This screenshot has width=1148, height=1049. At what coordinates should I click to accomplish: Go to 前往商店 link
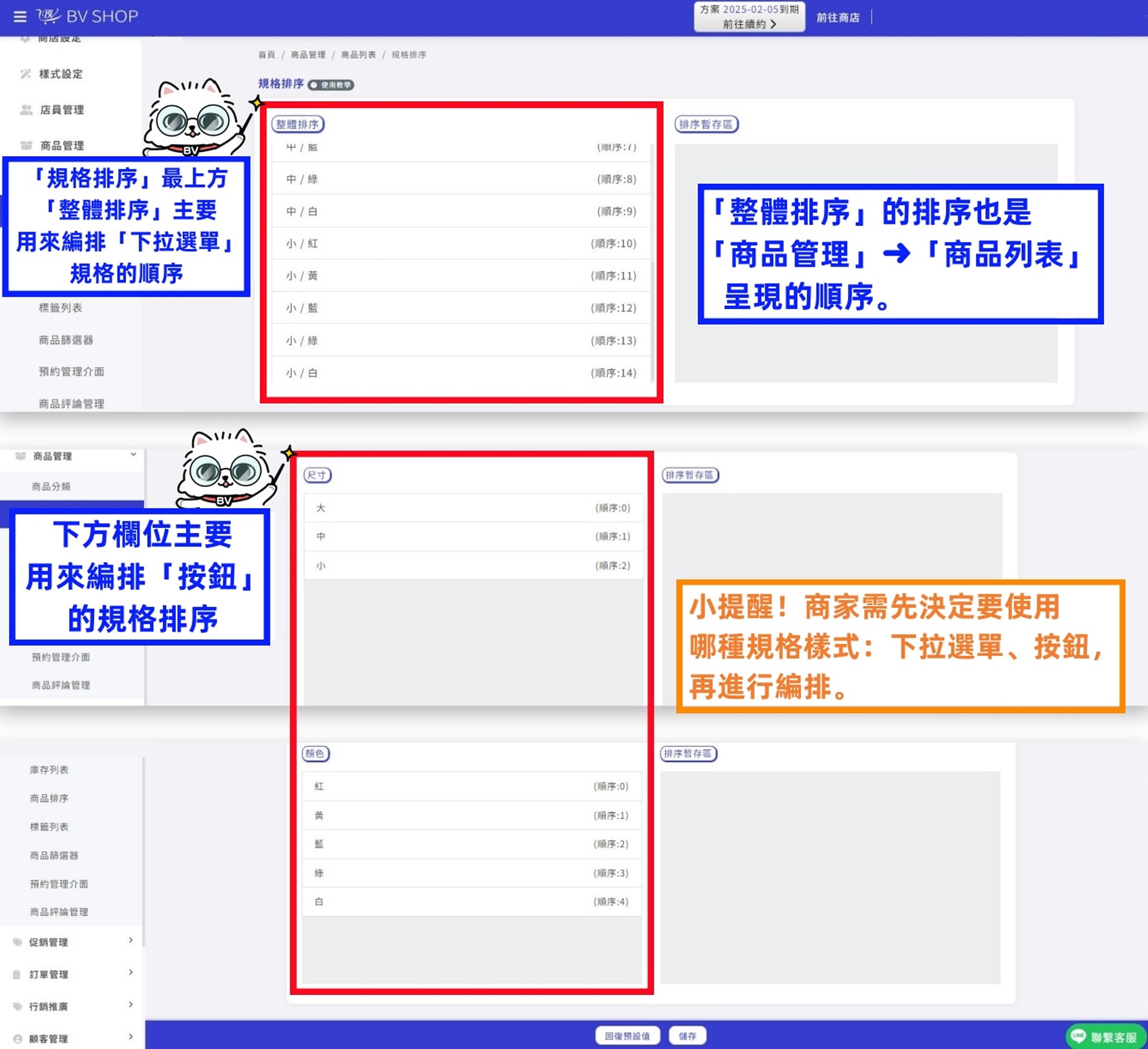click(838, 18)
